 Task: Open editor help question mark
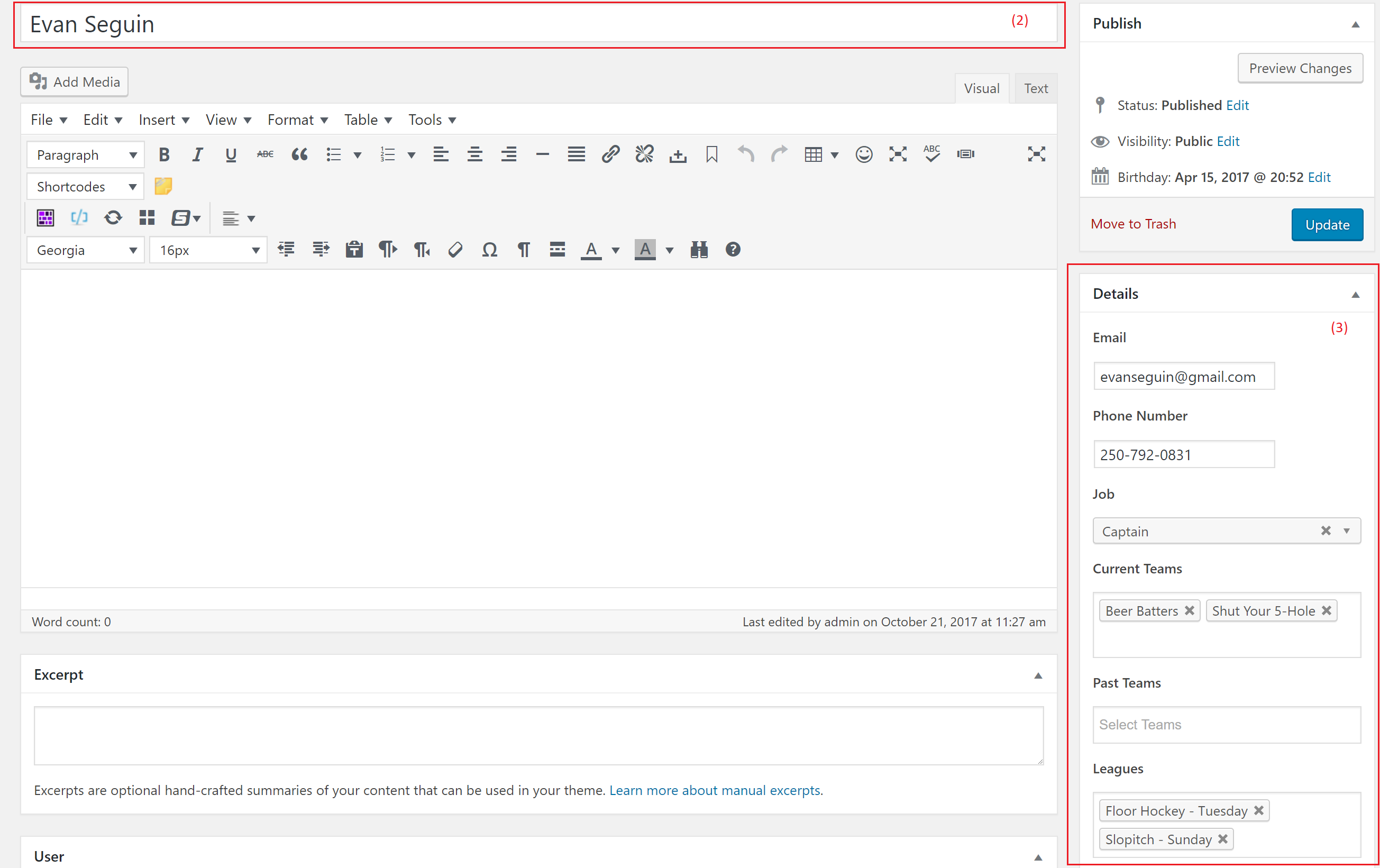(x=733, y=250)
